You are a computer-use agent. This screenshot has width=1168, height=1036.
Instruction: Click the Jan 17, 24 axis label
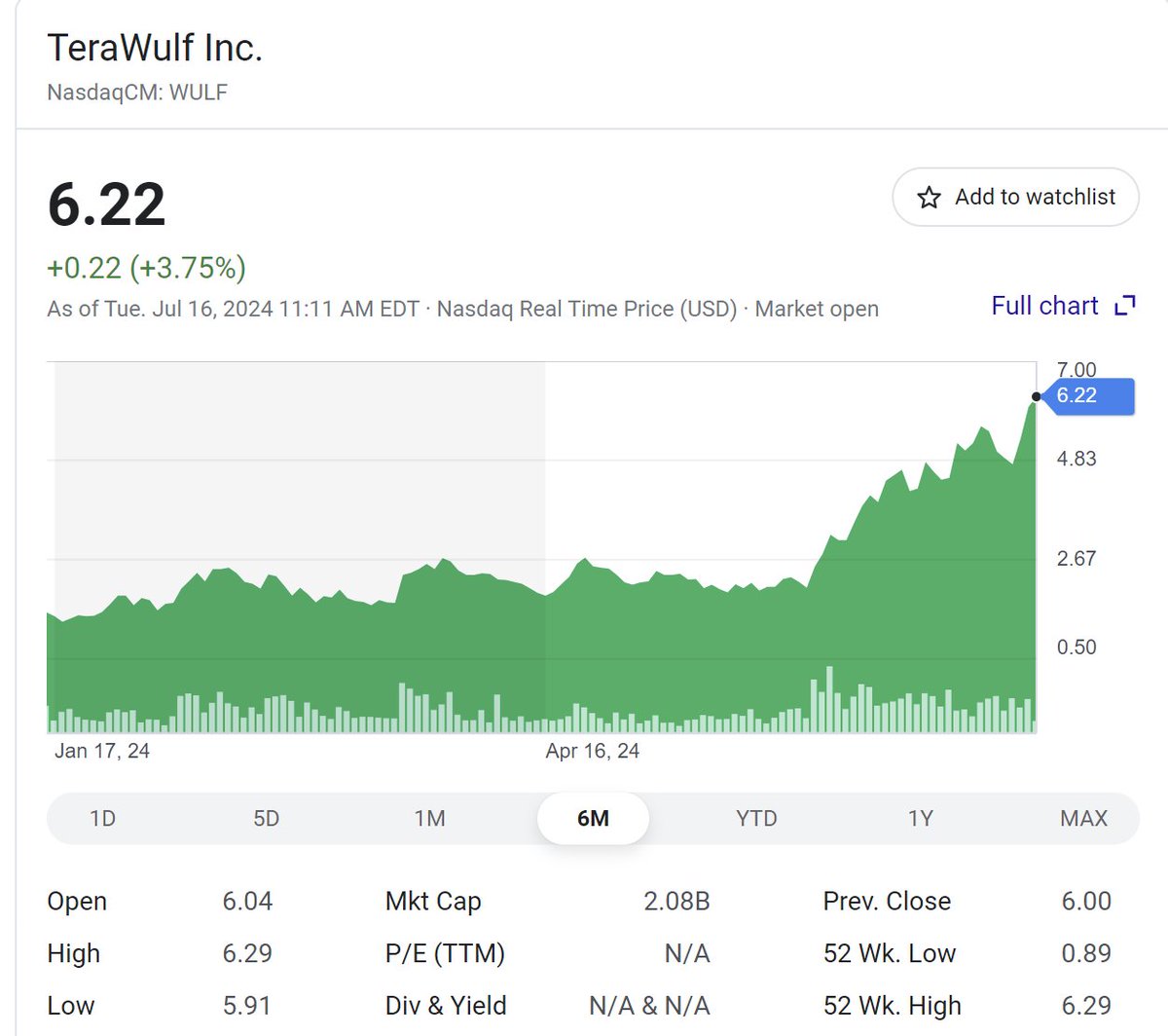(102, 751)
